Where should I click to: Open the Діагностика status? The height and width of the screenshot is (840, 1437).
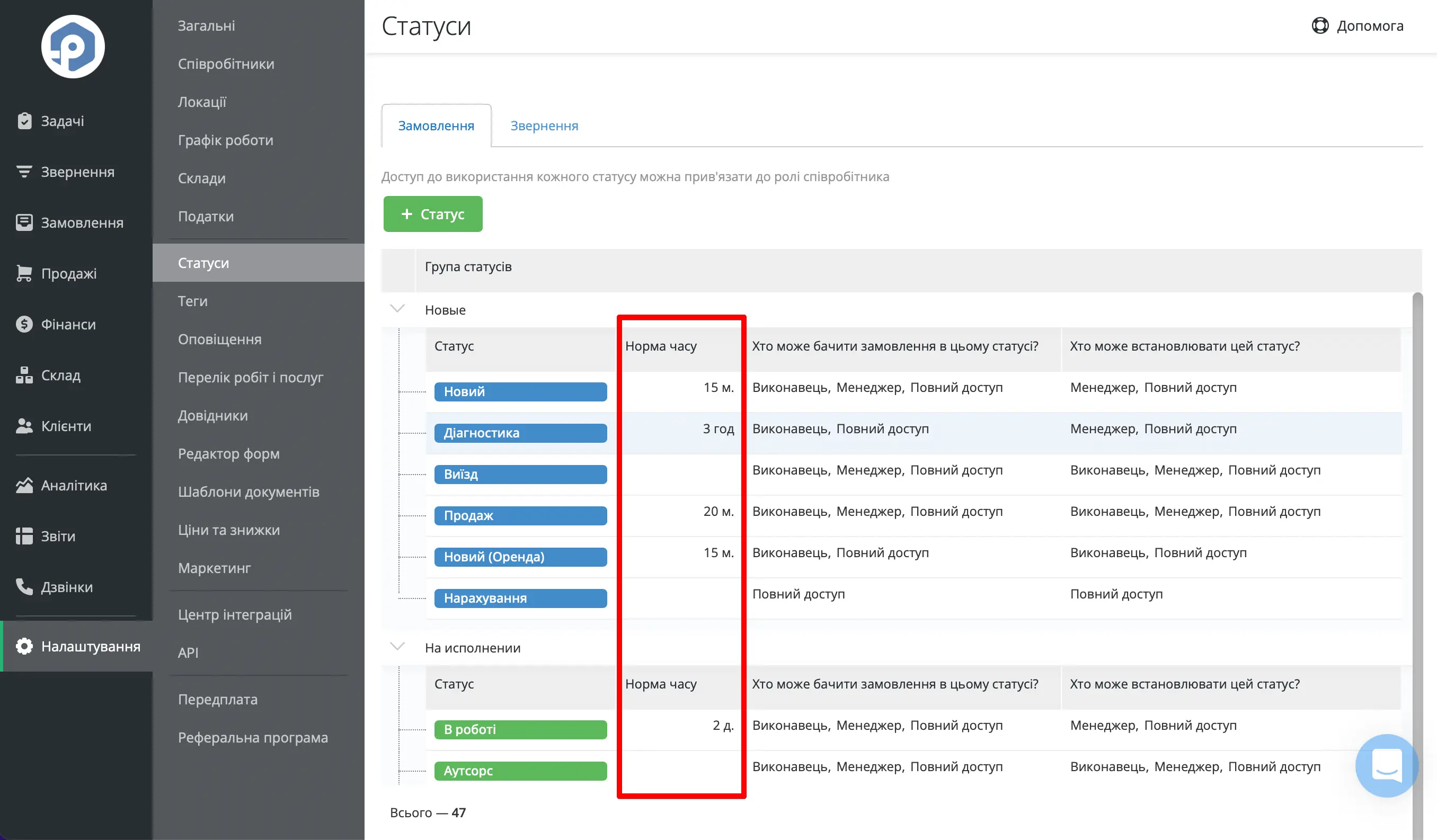click(521, 433)
